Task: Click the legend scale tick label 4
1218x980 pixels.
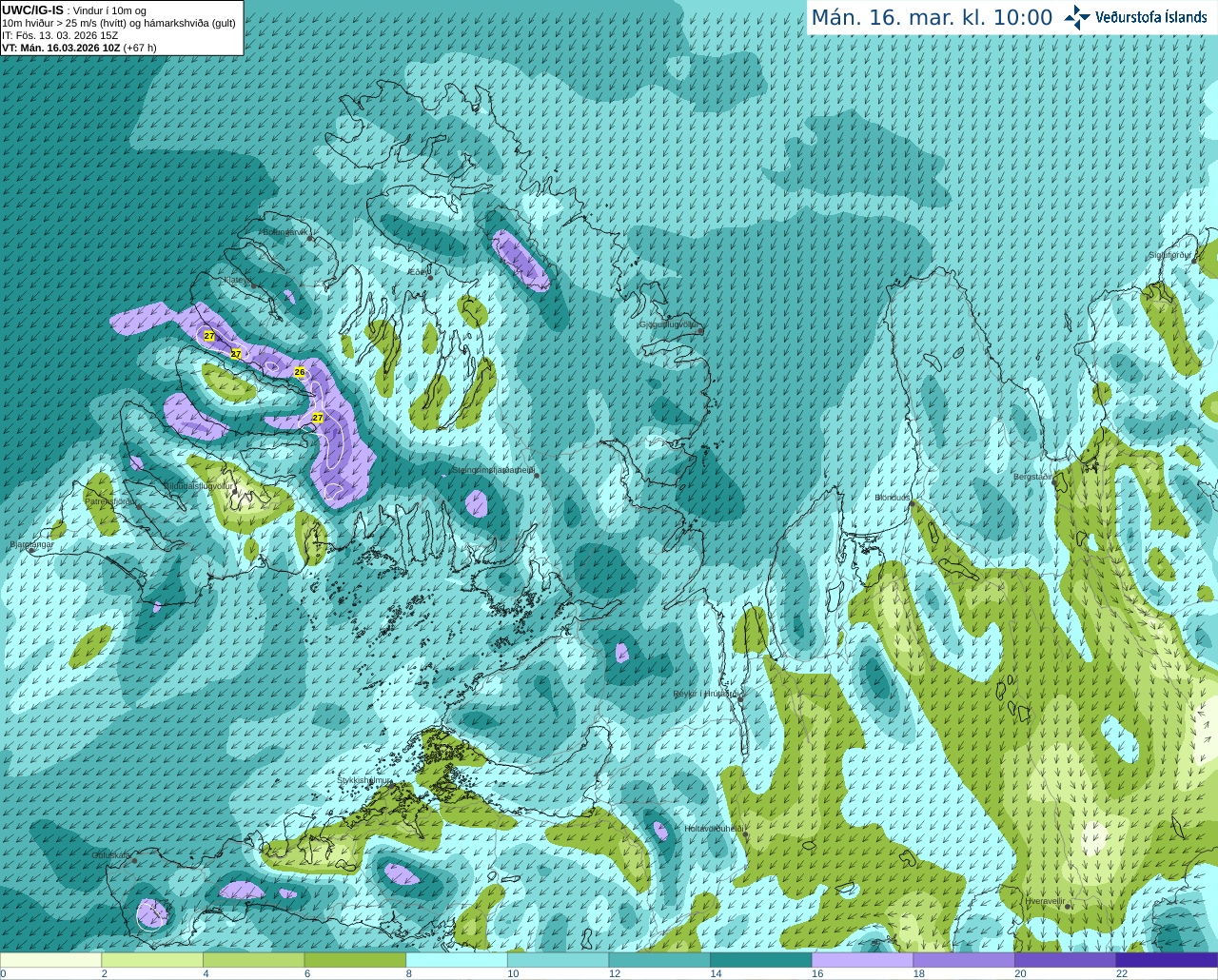Action: coord(206,973)
